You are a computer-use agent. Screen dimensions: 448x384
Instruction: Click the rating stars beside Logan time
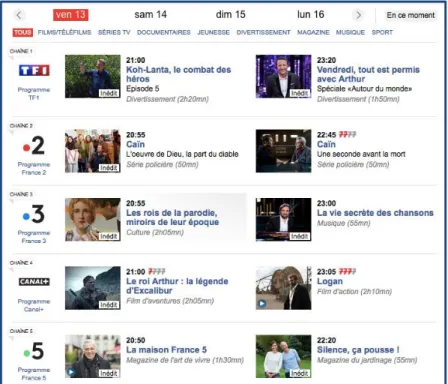347,272
